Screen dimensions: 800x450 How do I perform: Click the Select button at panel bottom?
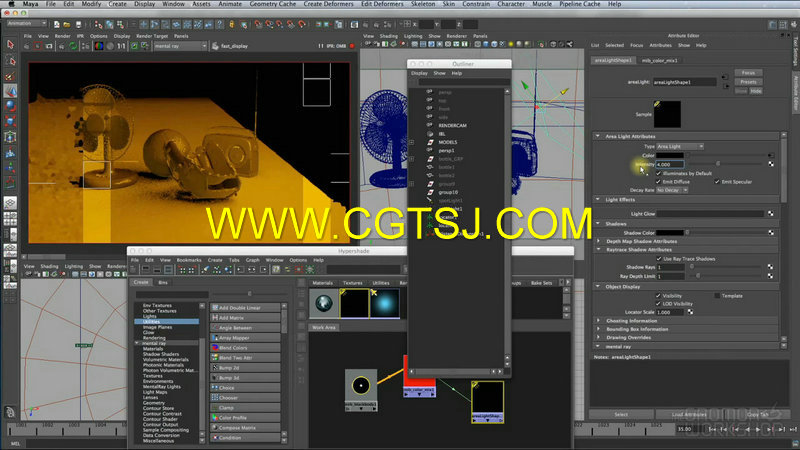click(x=621, y=414)
